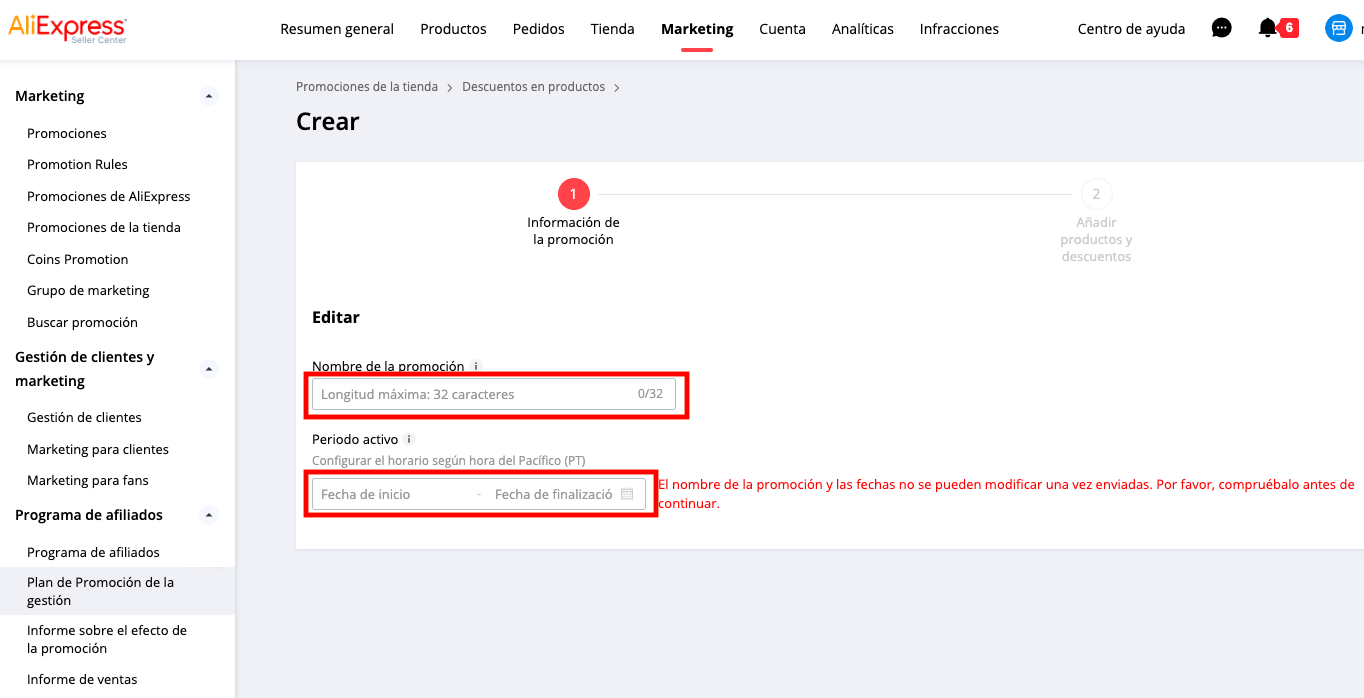The width and height of the screenshot is (1364, 698).
Task: Go to Centro de ayuda
Action: tap(1131, 29)
